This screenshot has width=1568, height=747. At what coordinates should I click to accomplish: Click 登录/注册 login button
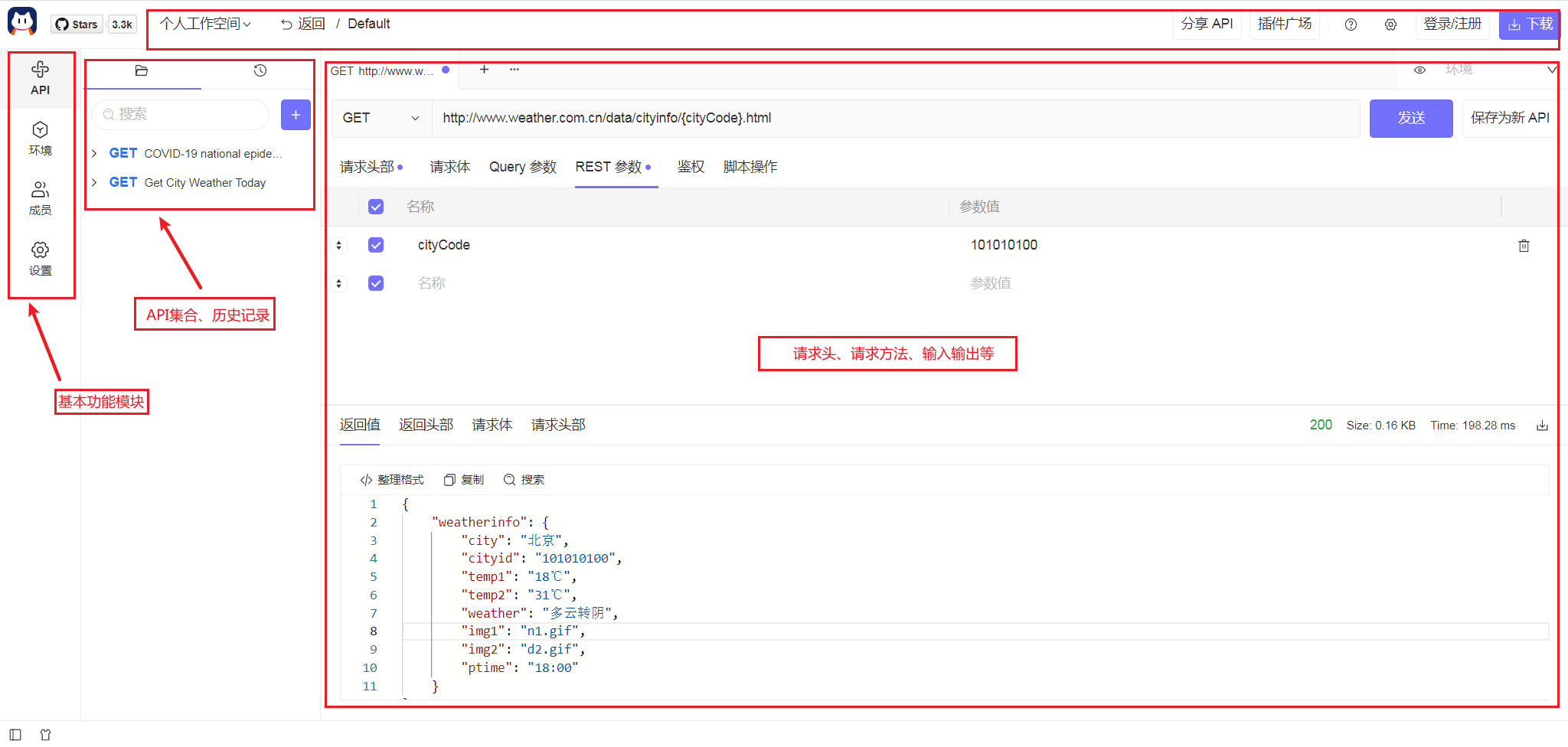1452,24
